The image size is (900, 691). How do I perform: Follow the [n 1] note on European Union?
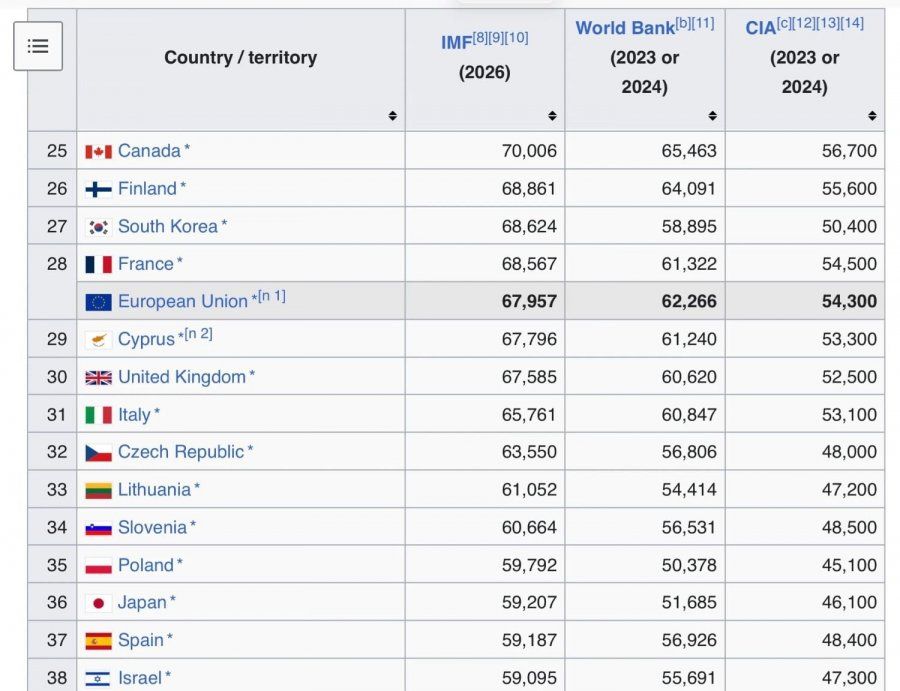[x=271, y=296]
